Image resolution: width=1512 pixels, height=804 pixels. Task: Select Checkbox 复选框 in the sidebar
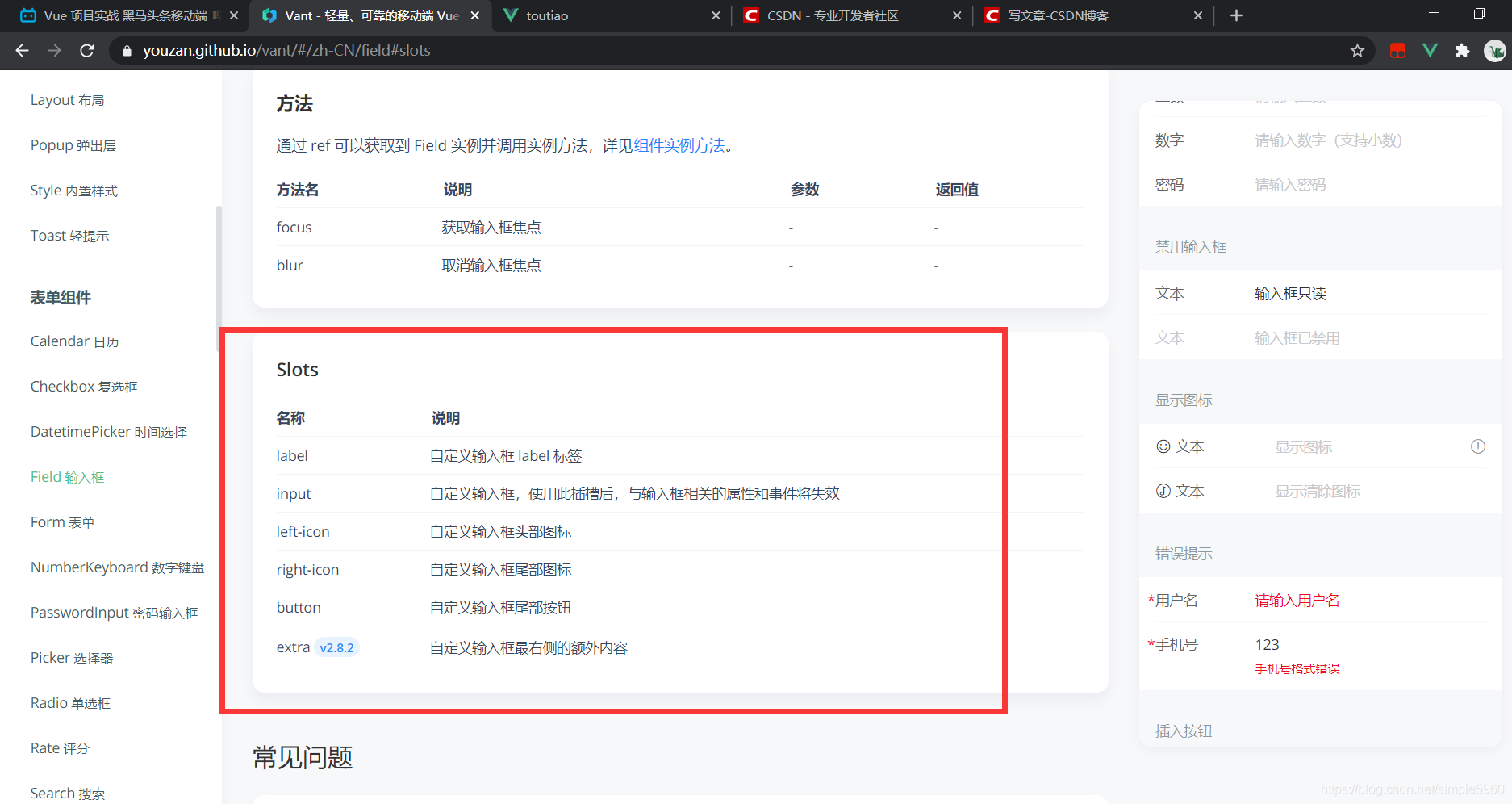(x=83, y=386)
